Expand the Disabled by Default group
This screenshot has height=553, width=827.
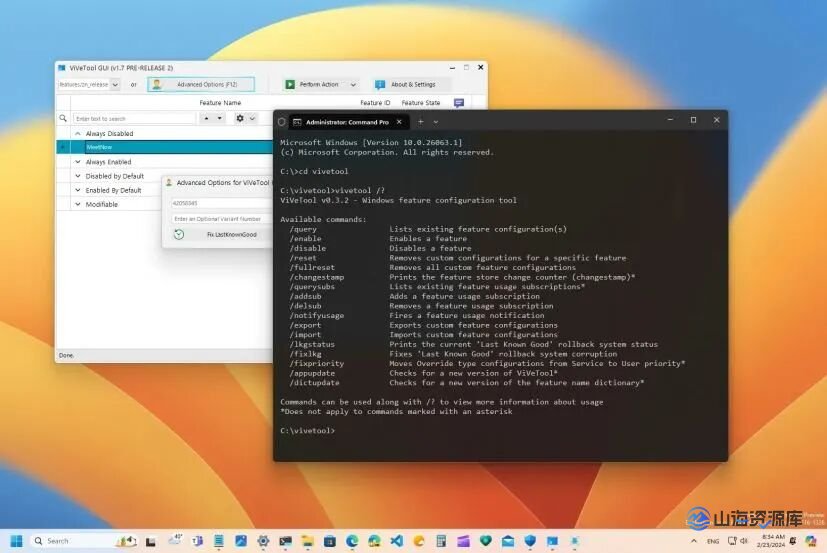tap(78, 176)
